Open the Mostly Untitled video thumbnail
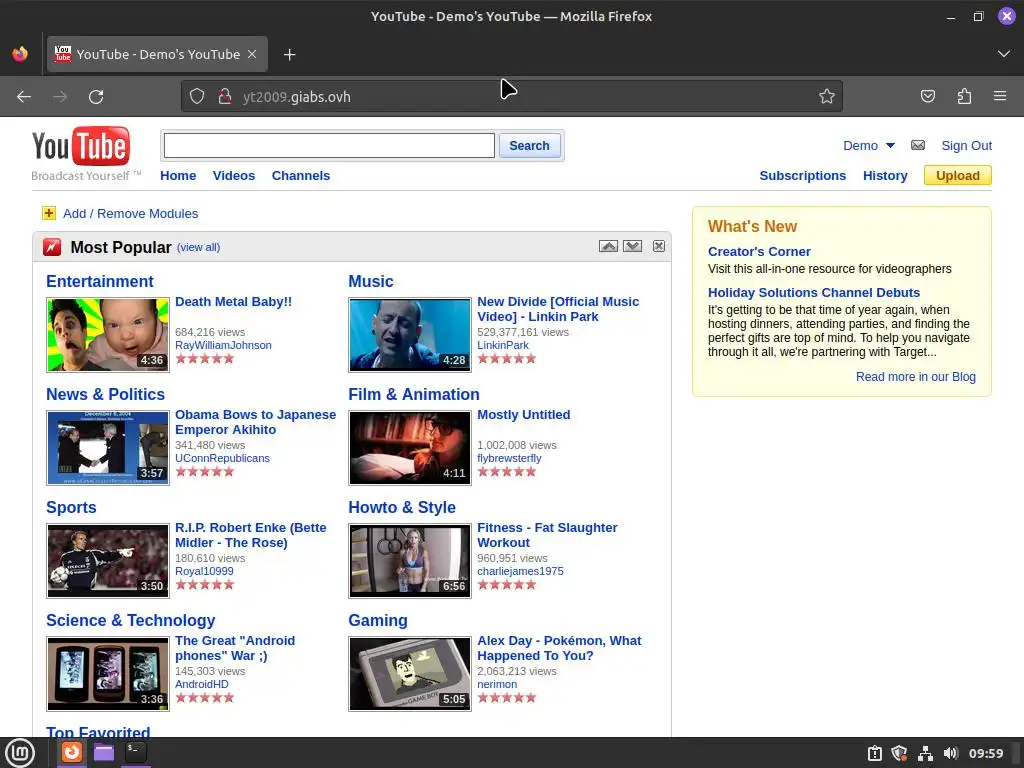 410,448
